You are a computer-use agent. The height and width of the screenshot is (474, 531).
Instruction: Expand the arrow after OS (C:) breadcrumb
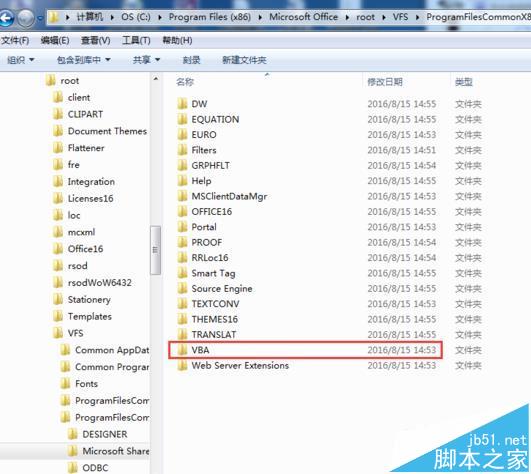(x=160, y=17)
